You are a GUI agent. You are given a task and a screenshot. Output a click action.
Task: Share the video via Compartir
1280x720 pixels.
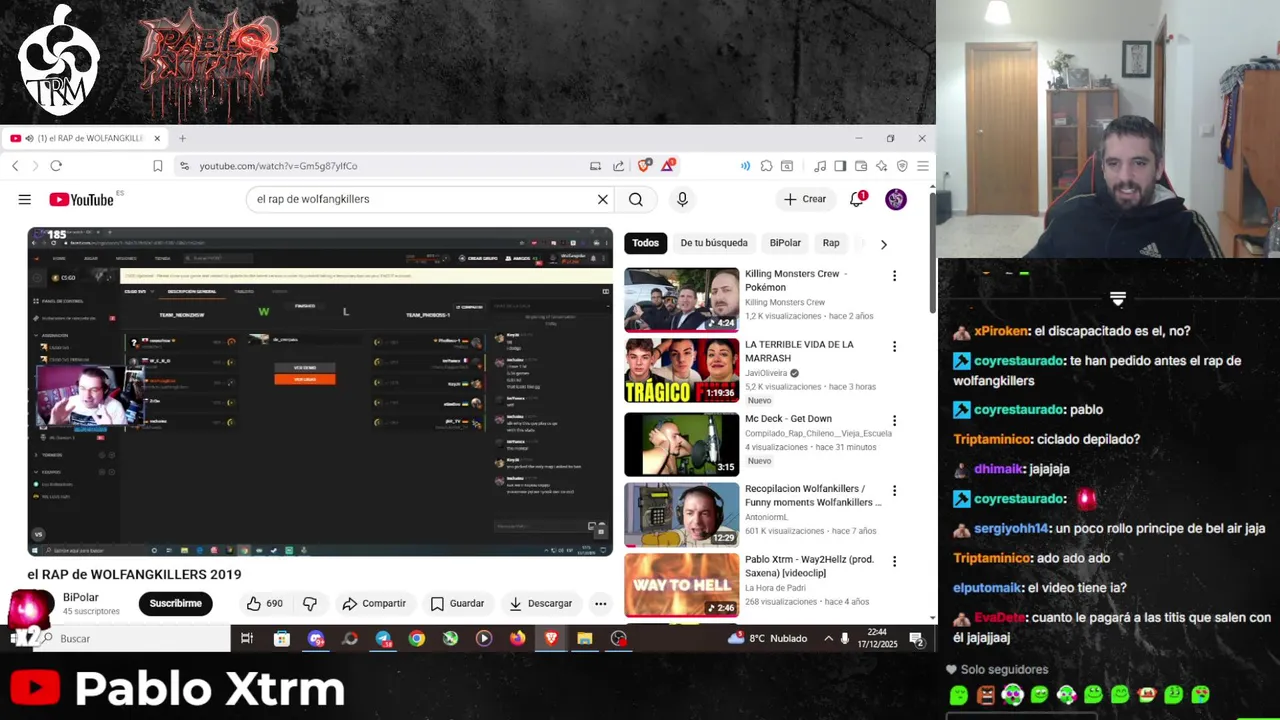point(374,603)
